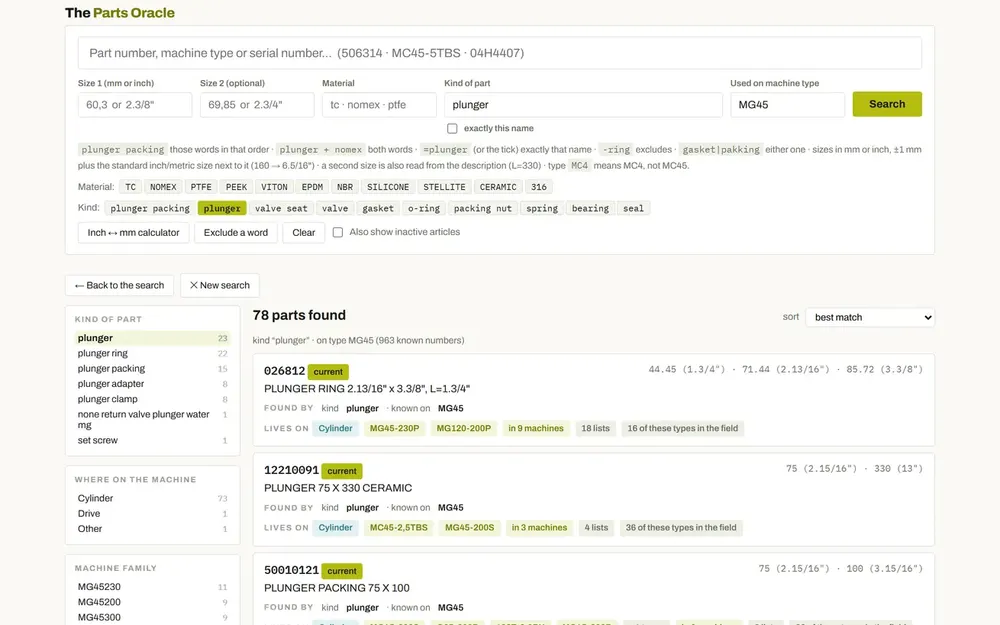Choose the 'spring' kind chip
The image size is (1000, 625).
tap(542, 209)
